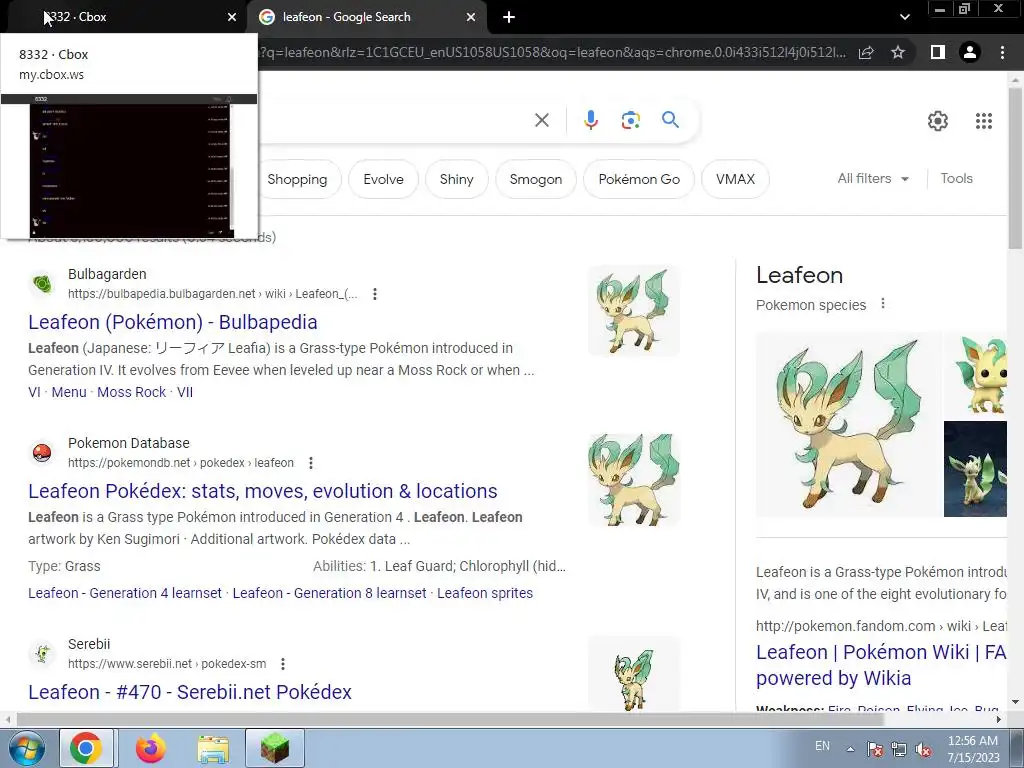The width and height of the screenshot is (1024, 768).
Task: Open knowledge panel more options dots
Action: pos(883,304)
